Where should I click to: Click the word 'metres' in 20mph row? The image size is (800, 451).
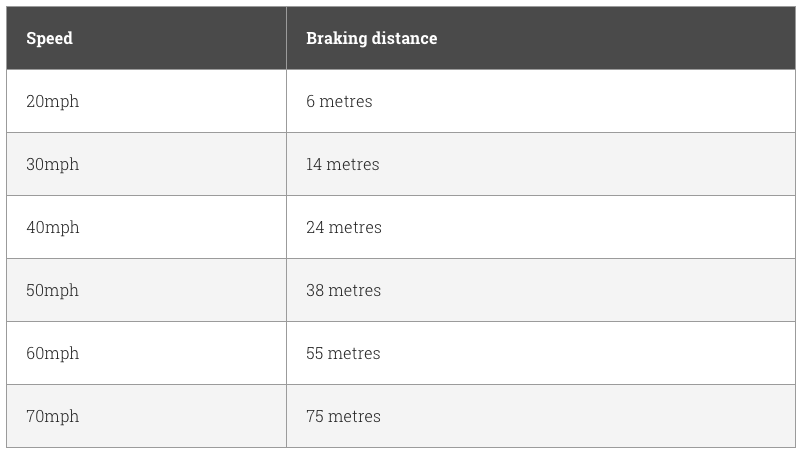tap(346, 101)
